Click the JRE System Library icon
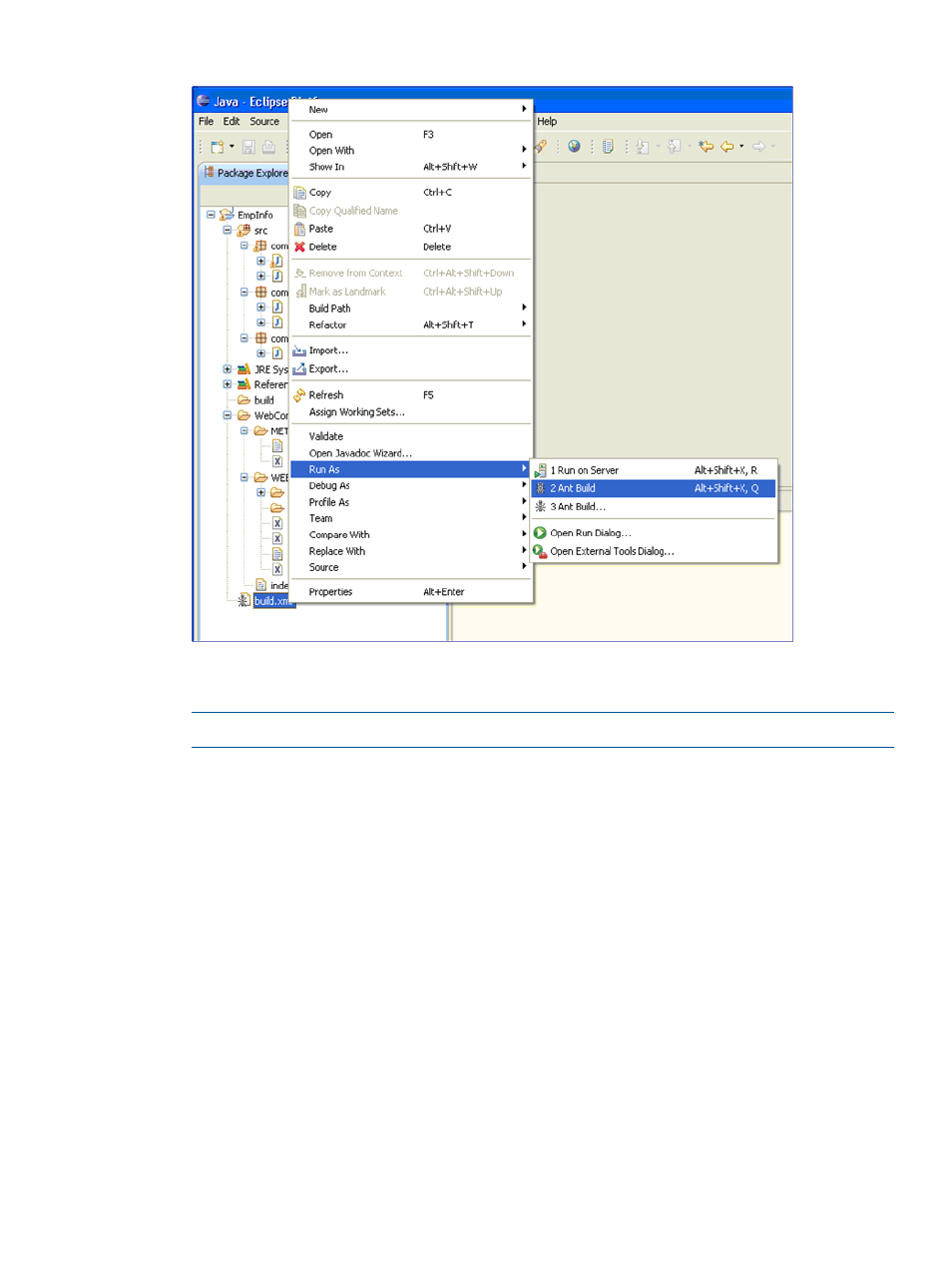The width and height of the screenshot is (952, 1268). [x=243, y=369]
